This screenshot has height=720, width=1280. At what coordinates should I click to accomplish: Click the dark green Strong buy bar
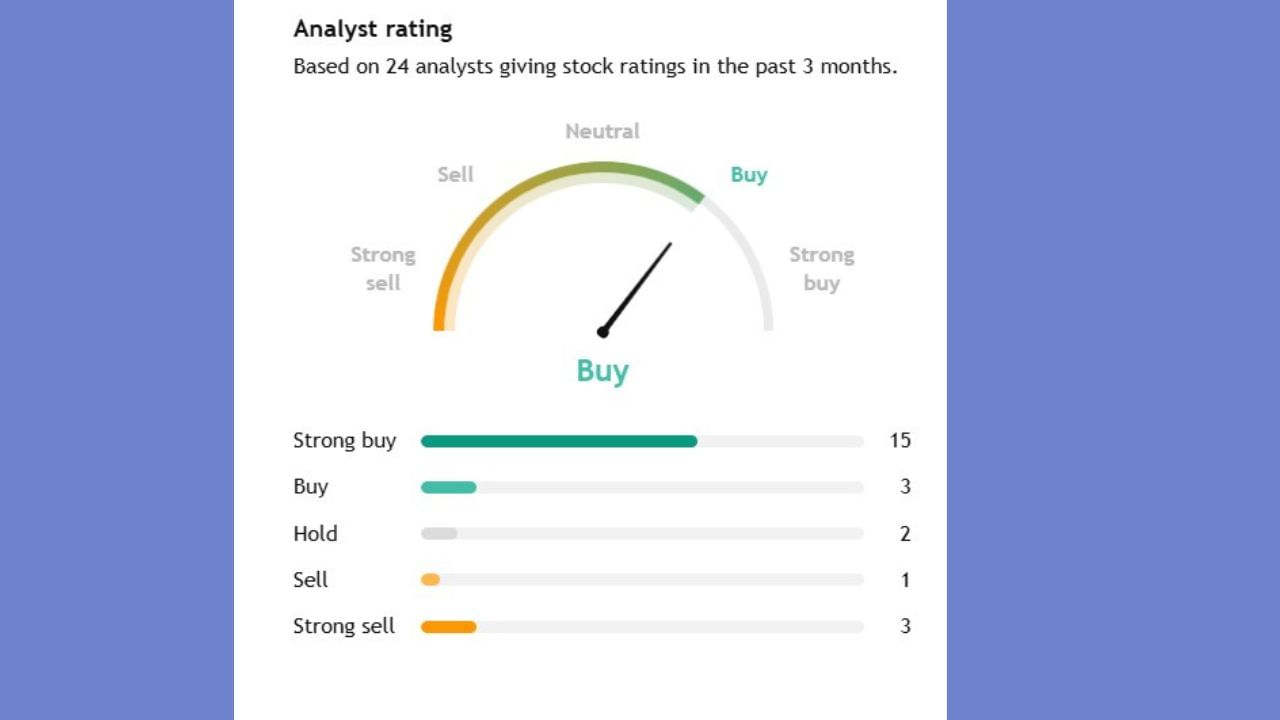tap(558, 441)
